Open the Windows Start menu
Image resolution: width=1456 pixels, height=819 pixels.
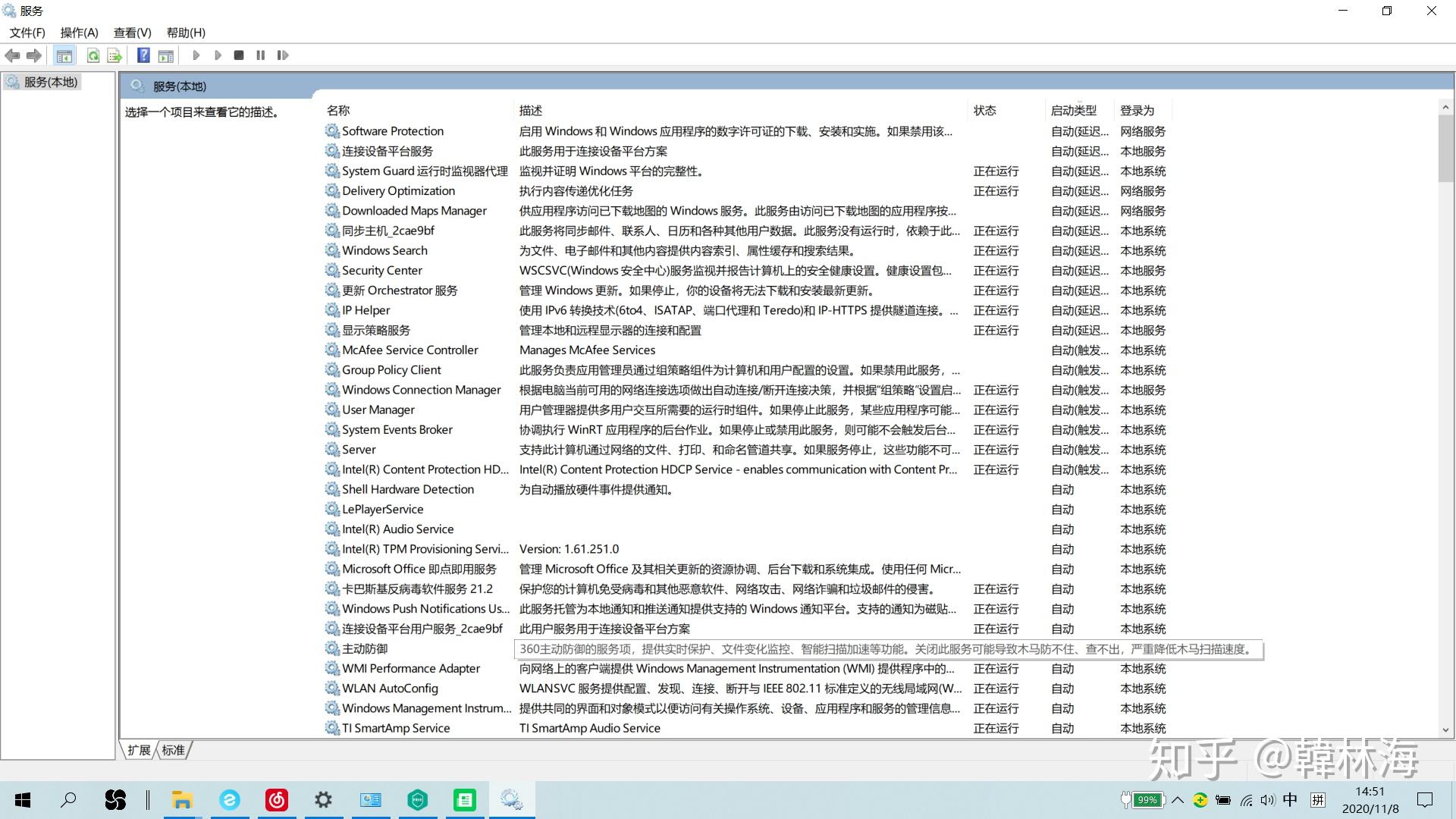point(23,800)
